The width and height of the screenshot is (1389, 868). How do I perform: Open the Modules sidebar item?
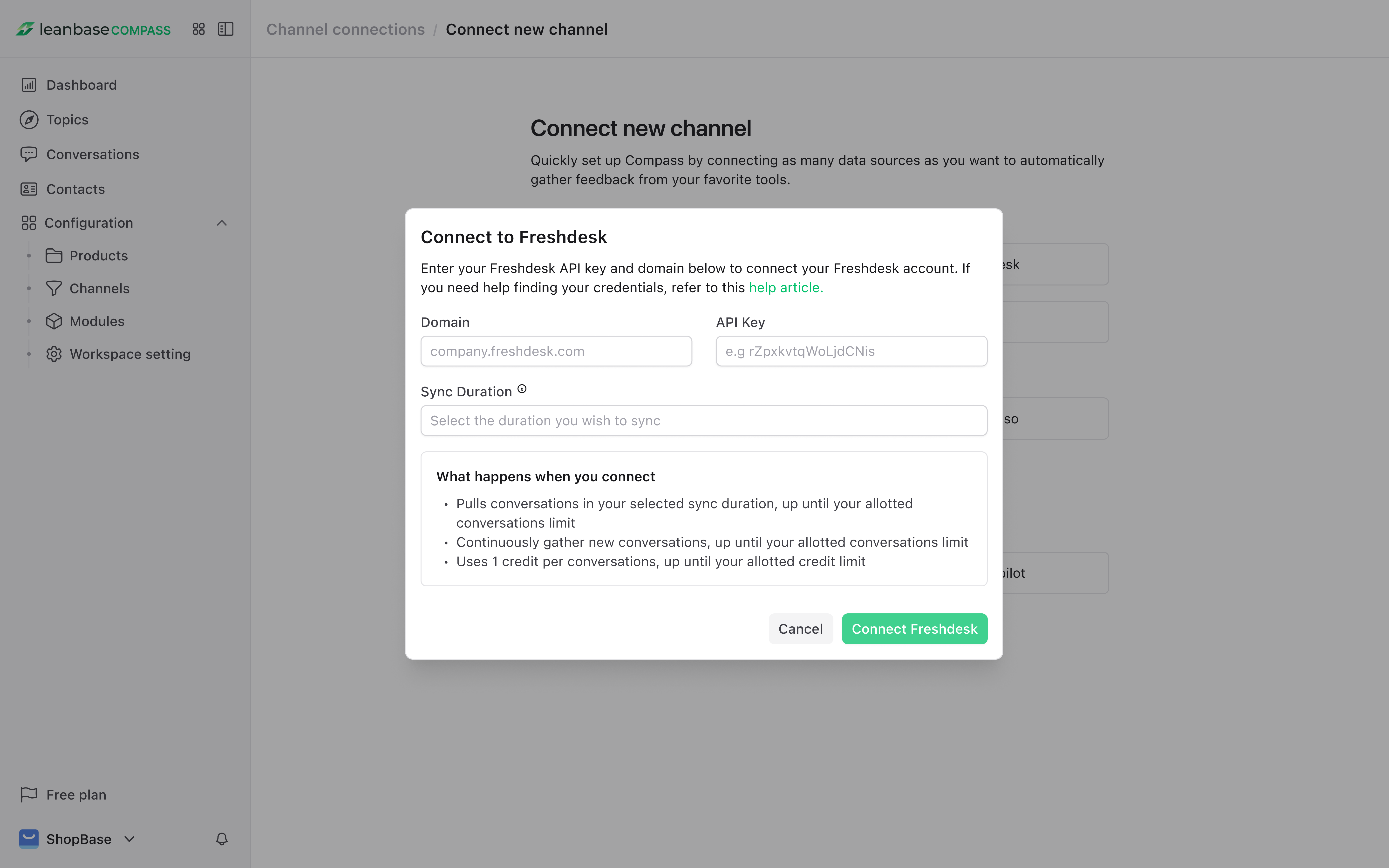point(96,321)
